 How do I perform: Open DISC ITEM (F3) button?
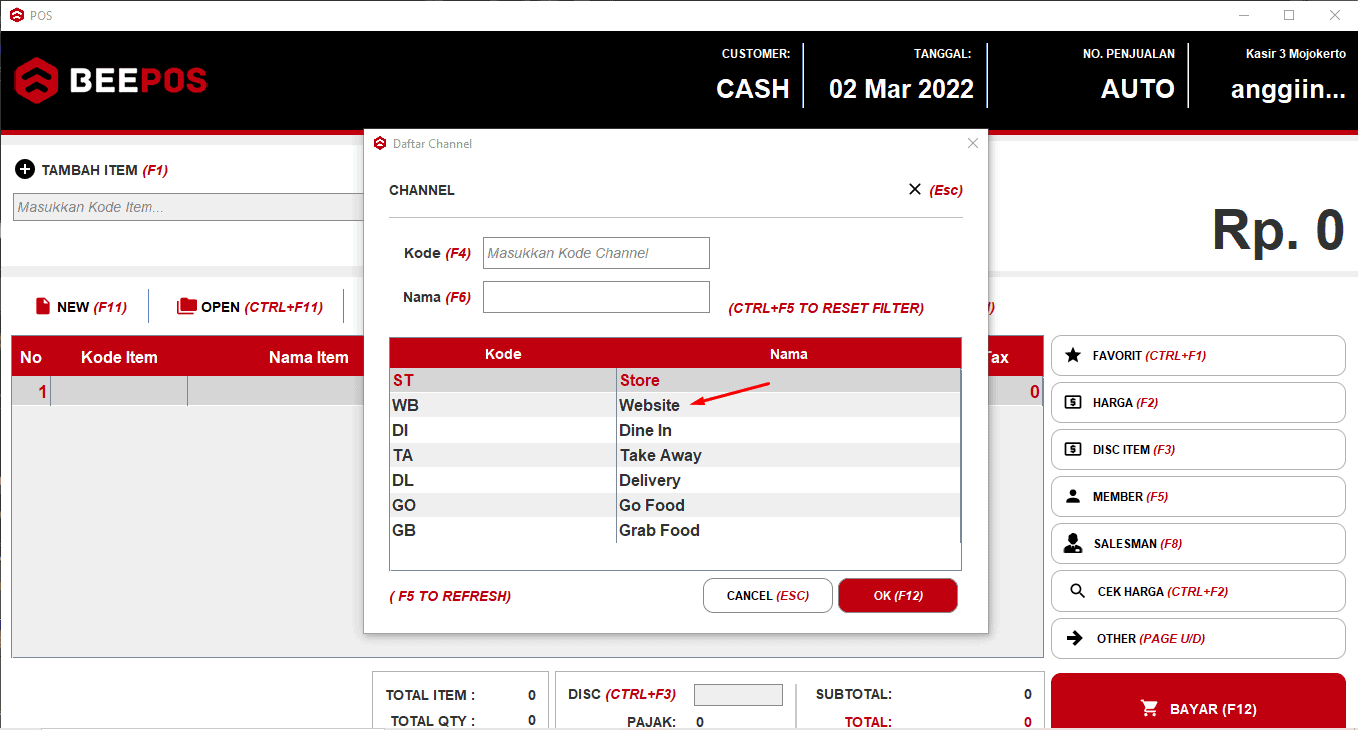click(1198, 449)
